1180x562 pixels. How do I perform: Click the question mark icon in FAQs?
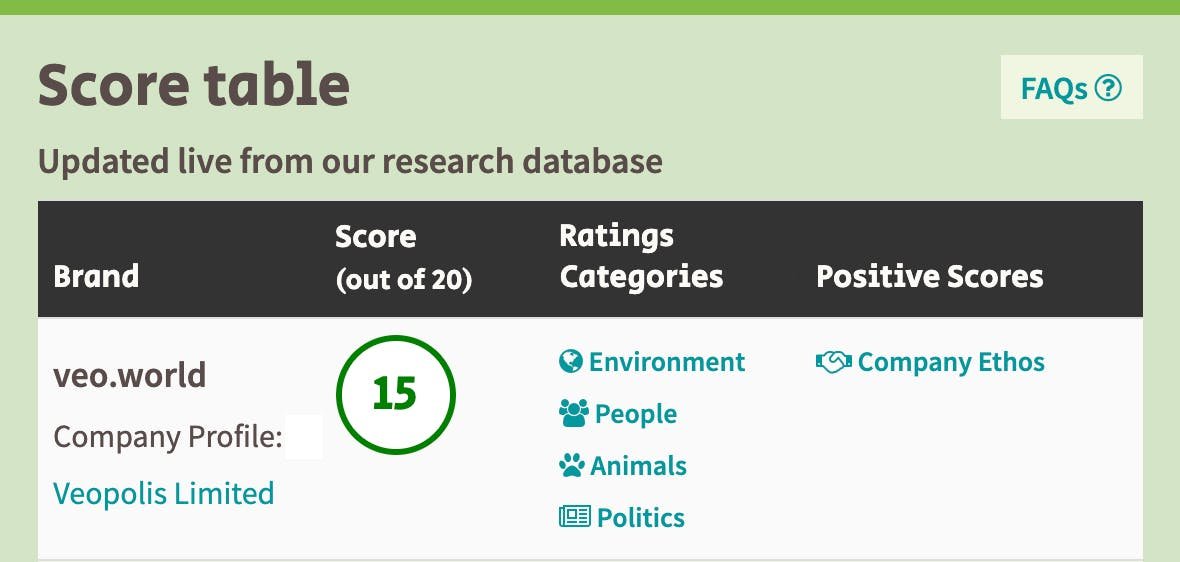coord(1108,88)
